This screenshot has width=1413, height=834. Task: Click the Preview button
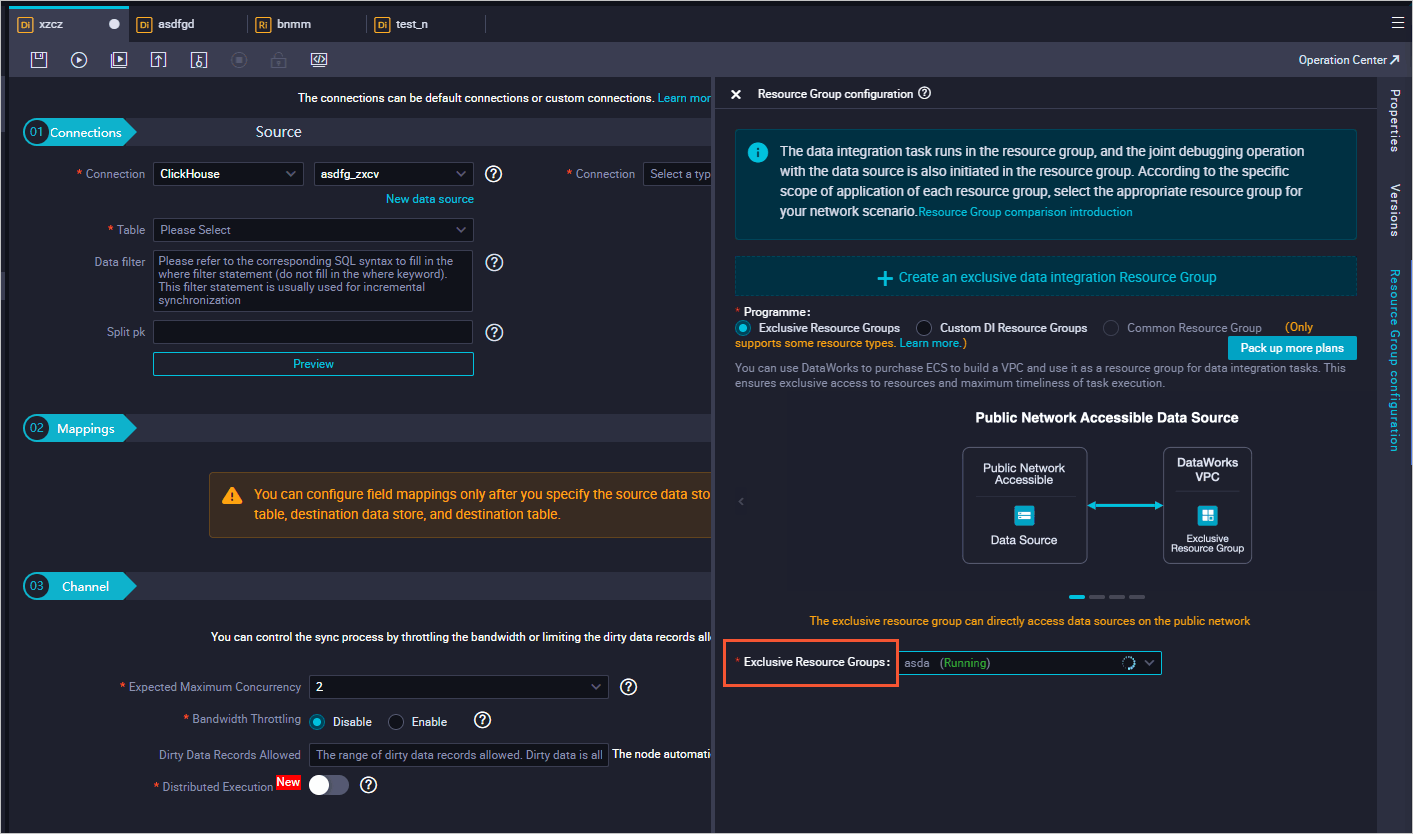(313, 364)
